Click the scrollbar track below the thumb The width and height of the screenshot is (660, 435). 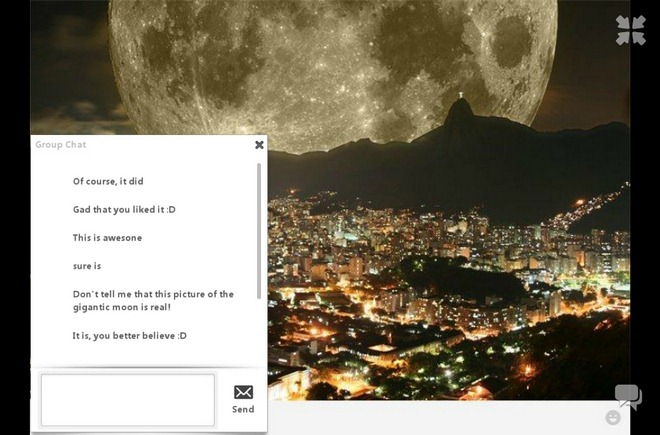click(259, 333)
